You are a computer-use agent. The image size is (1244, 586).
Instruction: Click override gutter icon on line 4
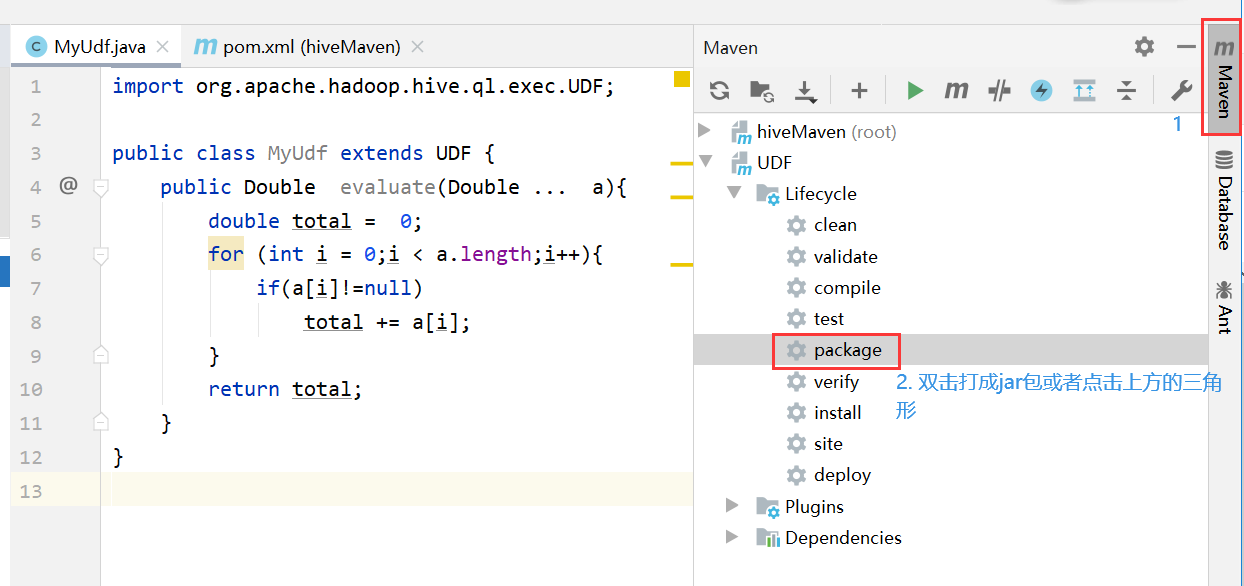(x=68, y=185)
